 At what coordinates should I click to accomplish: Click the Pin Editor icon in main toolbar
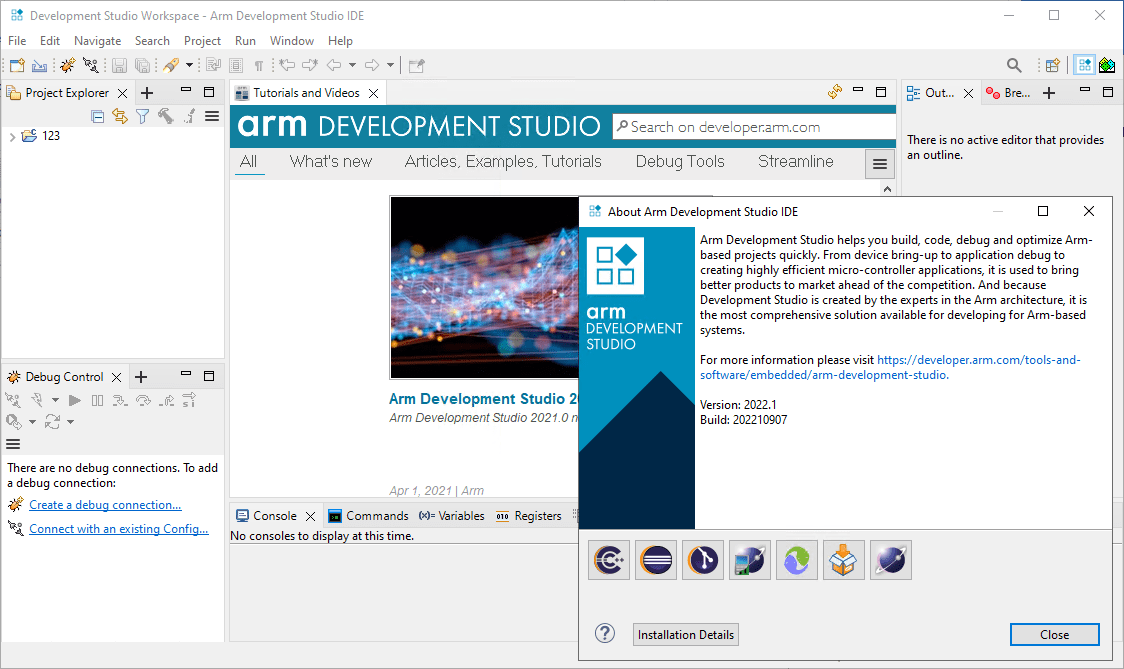pos(416,65)
